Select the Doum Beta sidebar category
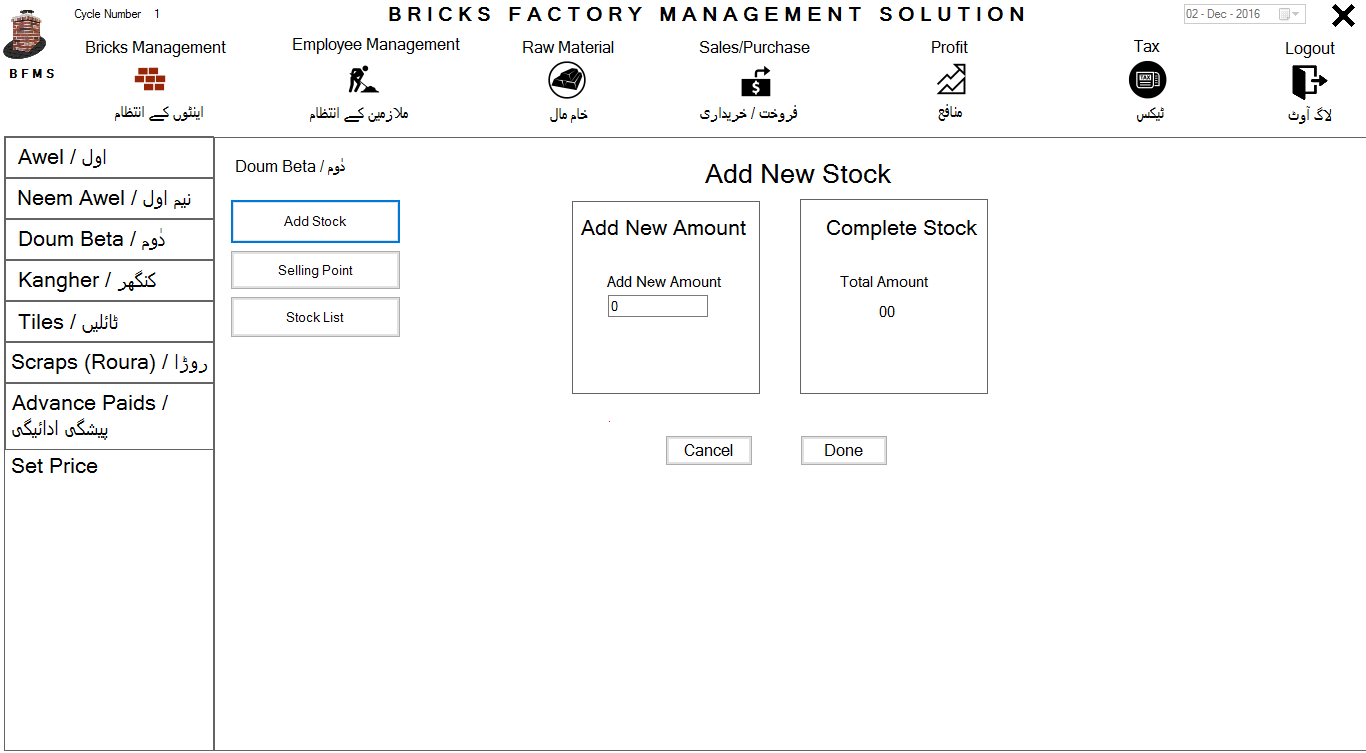1366x753 pixels. coord(109,240)
